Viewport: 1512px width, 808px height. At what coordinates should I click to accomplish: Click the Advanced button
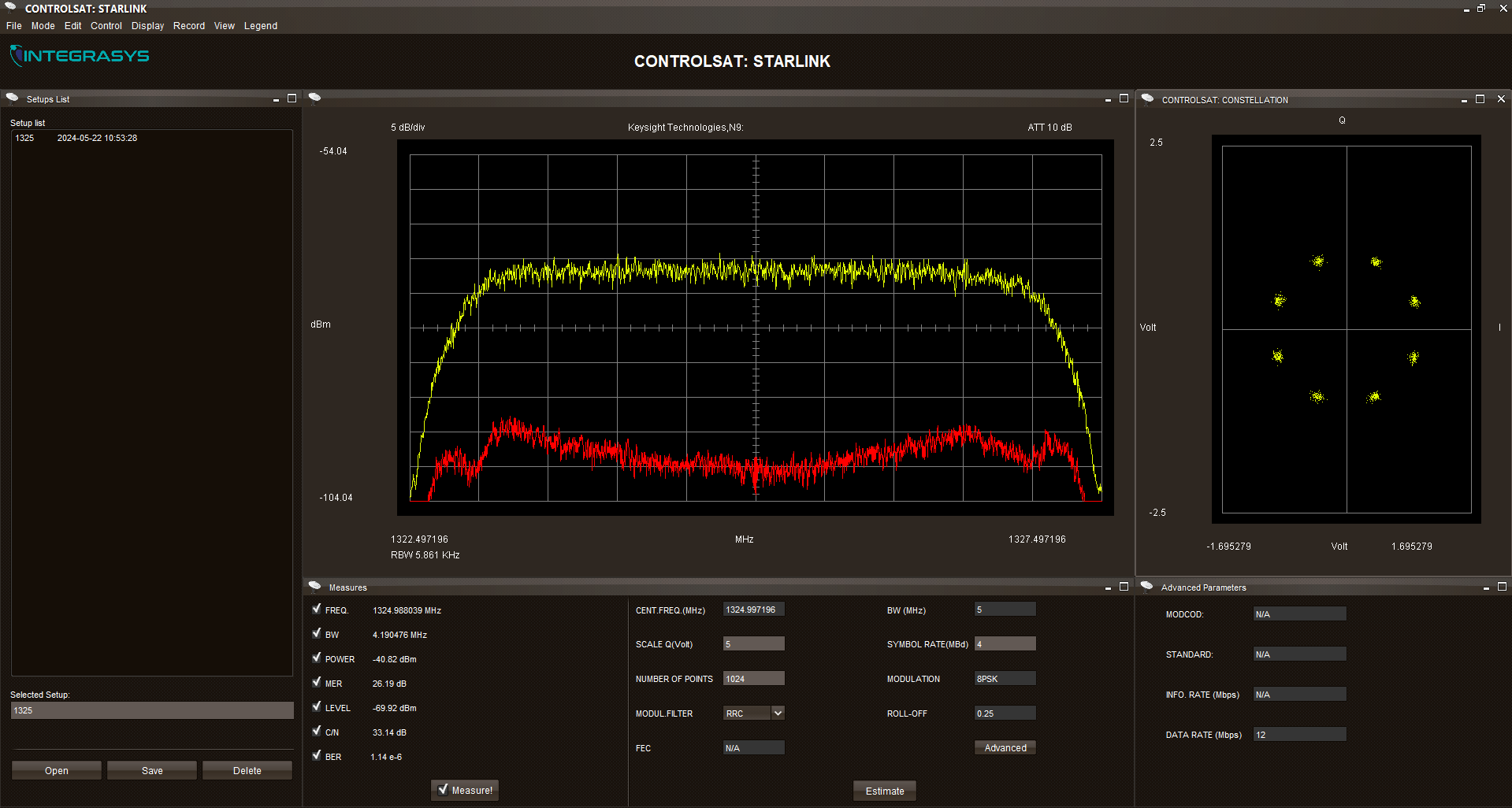[1005, 747]
